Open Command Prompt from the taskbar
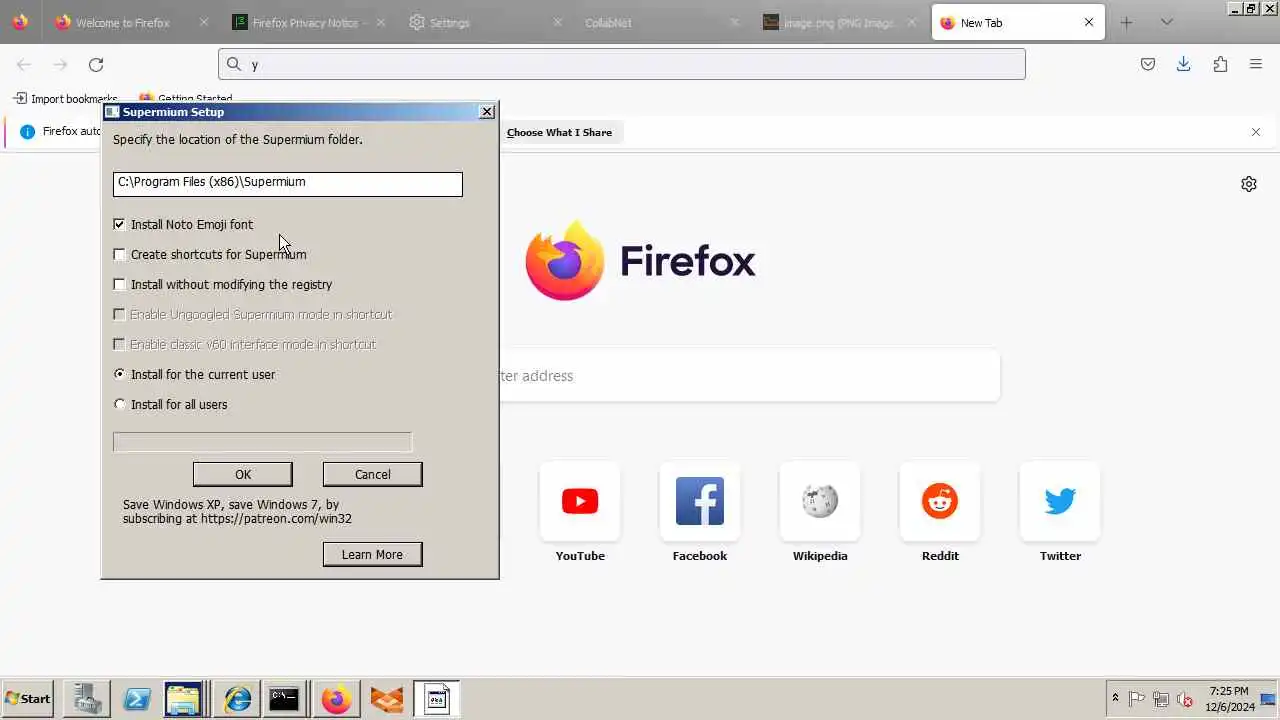Screen dimensions: 1280x720 point(284,699)
